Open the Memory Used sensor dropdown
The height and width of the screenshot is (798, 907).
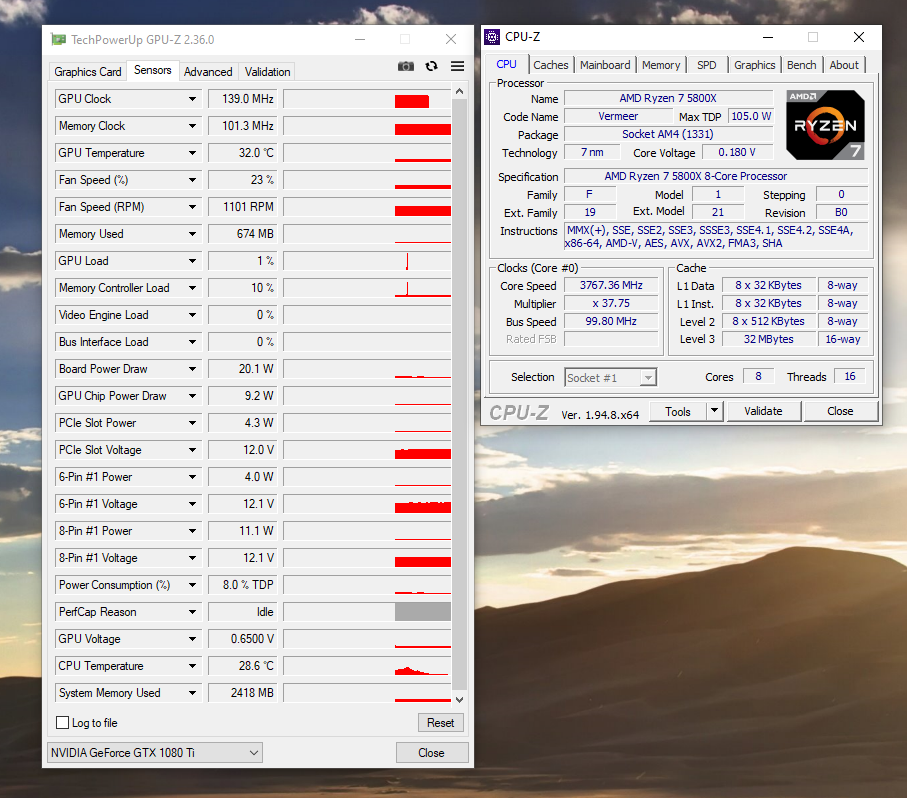click(x=192, y=234)
